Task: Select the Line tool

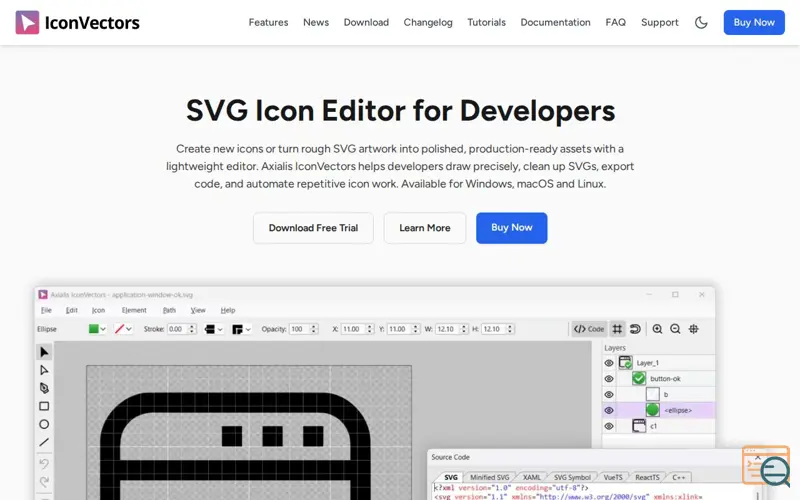Action: pos(44,442)
